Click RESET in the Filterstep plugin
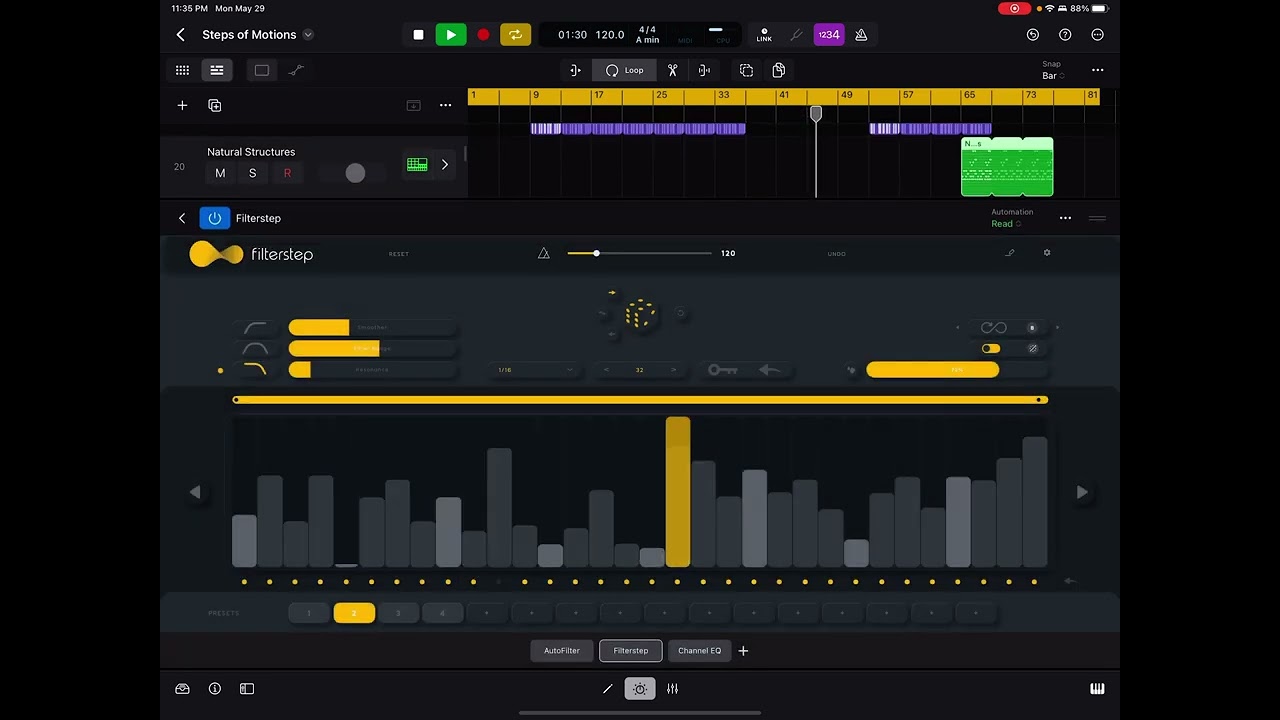The height and width of the screenshot is (720, 1280). (x=399, y=254)
